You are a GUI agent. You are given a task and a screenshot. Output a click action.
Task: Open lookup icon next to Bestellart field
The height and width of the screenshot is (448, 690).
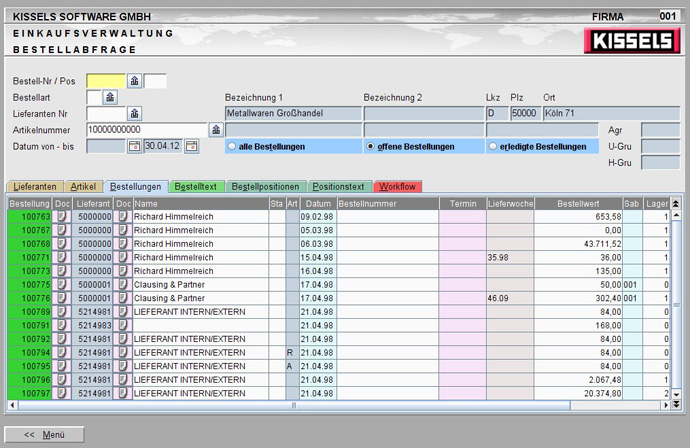click(110, 97)
